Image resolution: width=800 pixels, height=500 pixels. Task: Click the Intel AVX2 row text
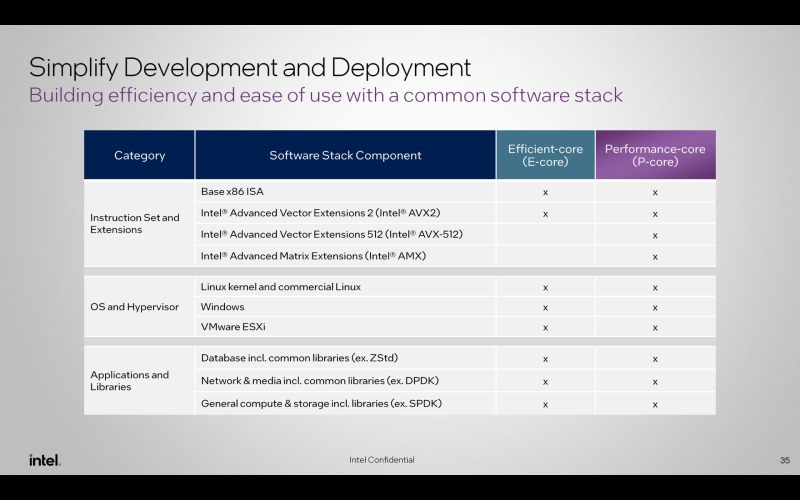(x=320, y=213)
